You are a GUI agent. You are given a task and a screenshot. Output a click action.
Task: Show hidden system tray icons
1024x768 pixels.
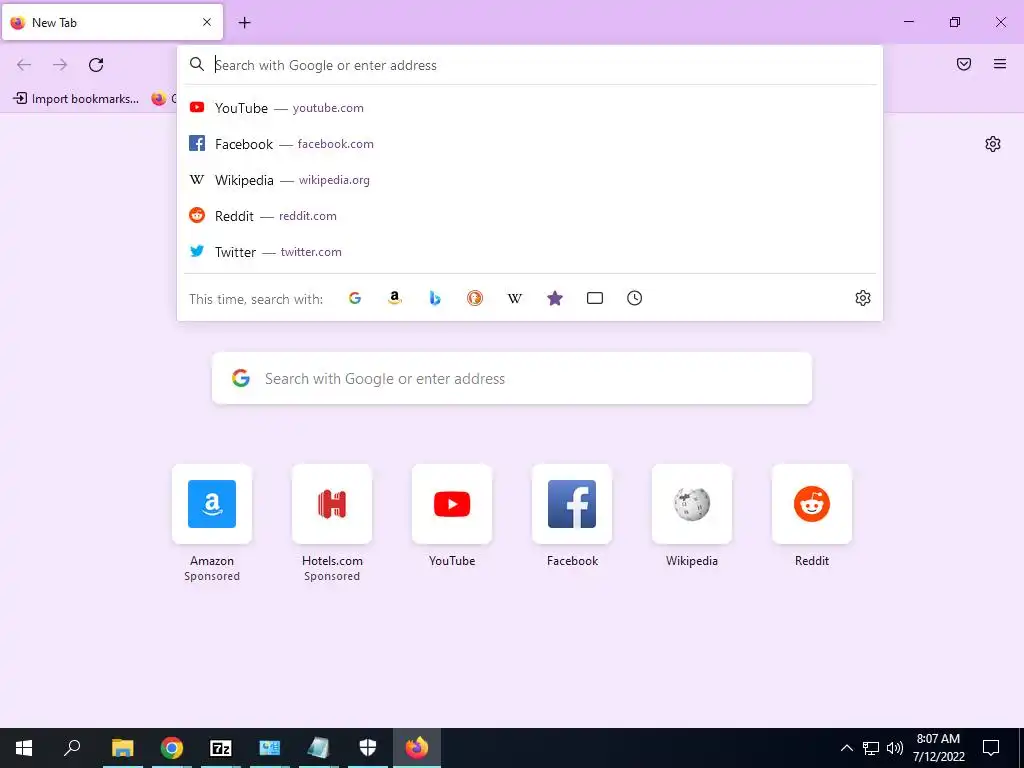tap(846, 748)
